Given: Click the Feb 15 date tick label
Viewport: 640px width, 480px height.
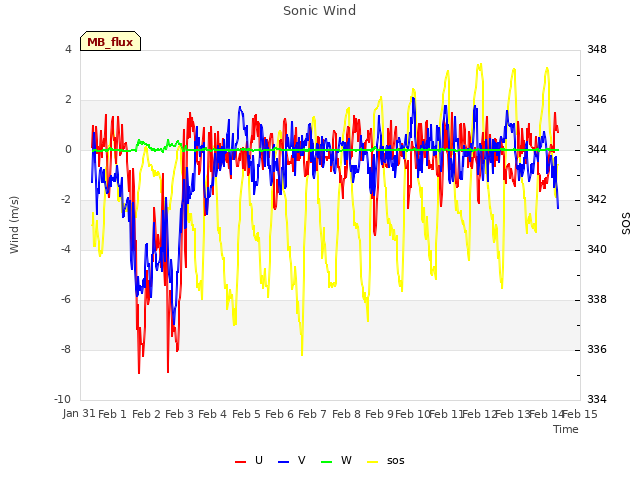Looking at the screenshot, I should pos(580,414).
